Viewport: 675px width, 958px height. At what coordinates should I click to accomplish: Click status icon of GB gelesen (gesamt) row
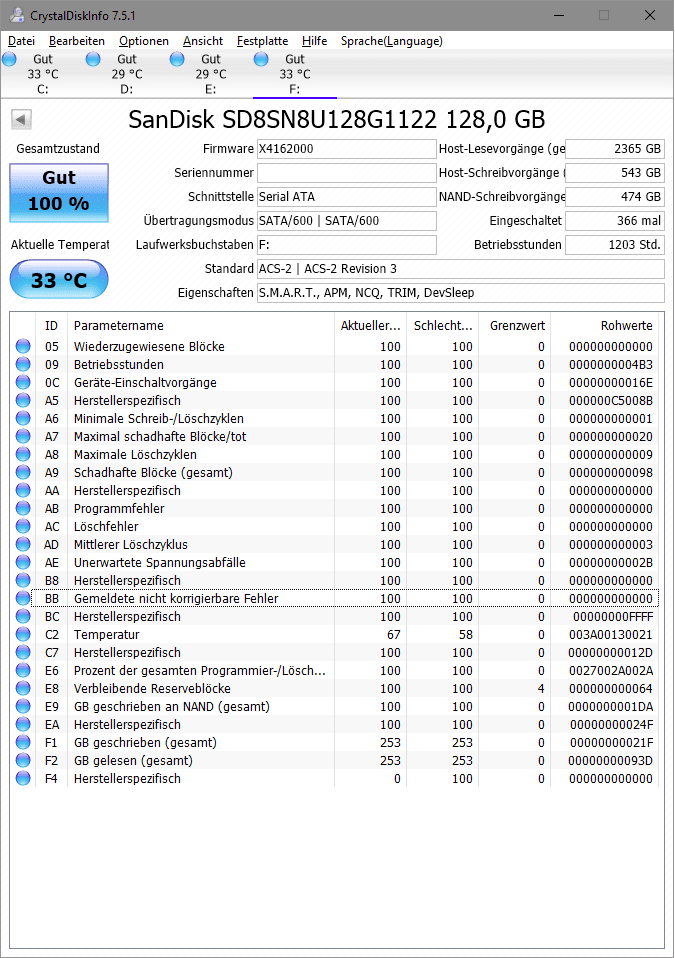click(x=23, y=760)
